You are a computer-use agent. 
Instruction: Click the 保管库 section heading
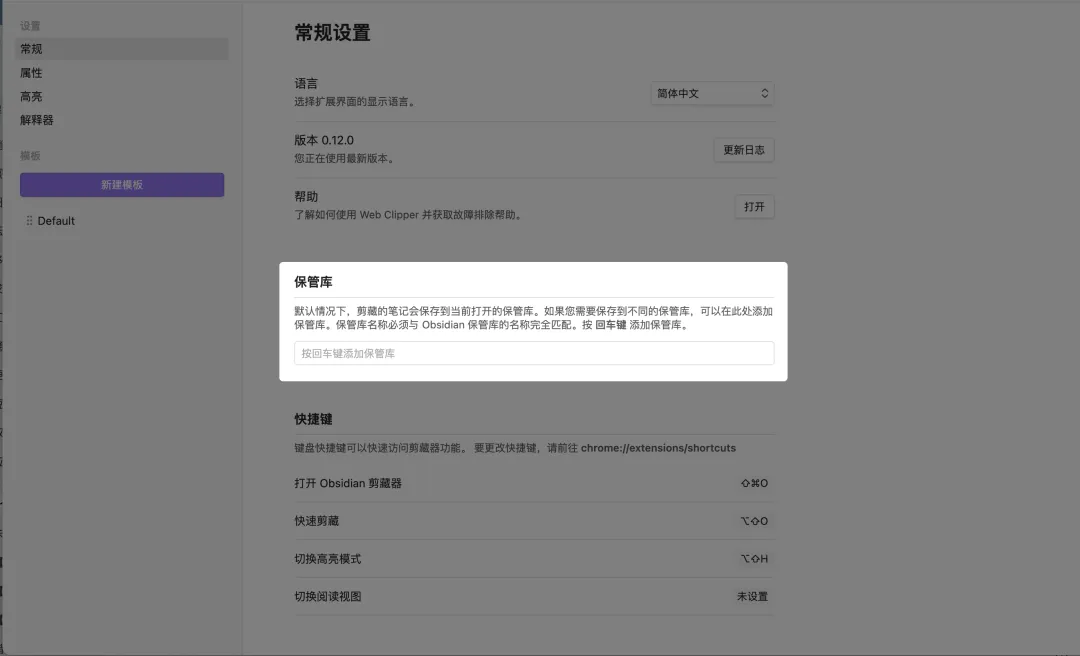[x=313, y=282]
